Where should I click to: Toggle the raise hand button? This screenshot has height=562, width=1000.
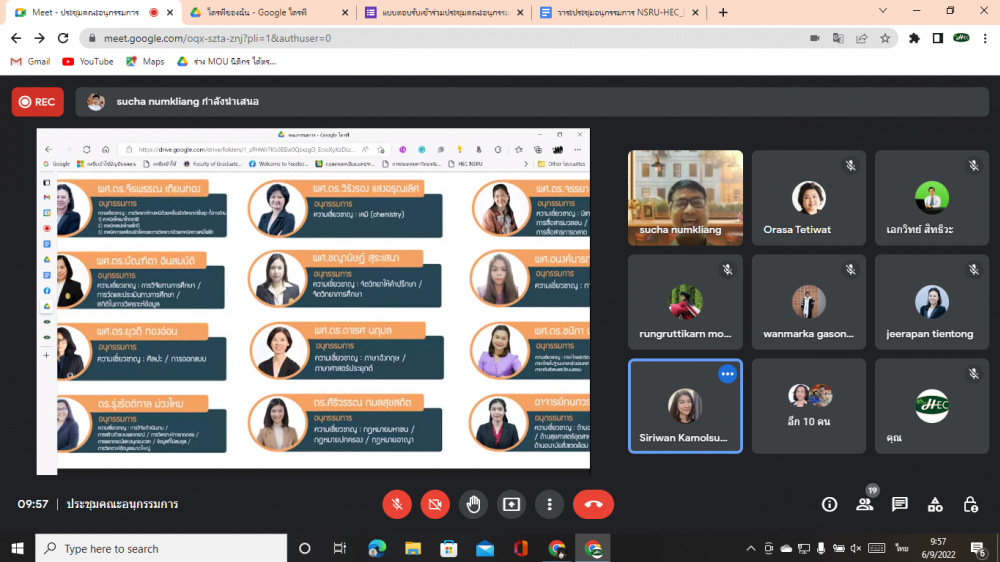point(473,504)
